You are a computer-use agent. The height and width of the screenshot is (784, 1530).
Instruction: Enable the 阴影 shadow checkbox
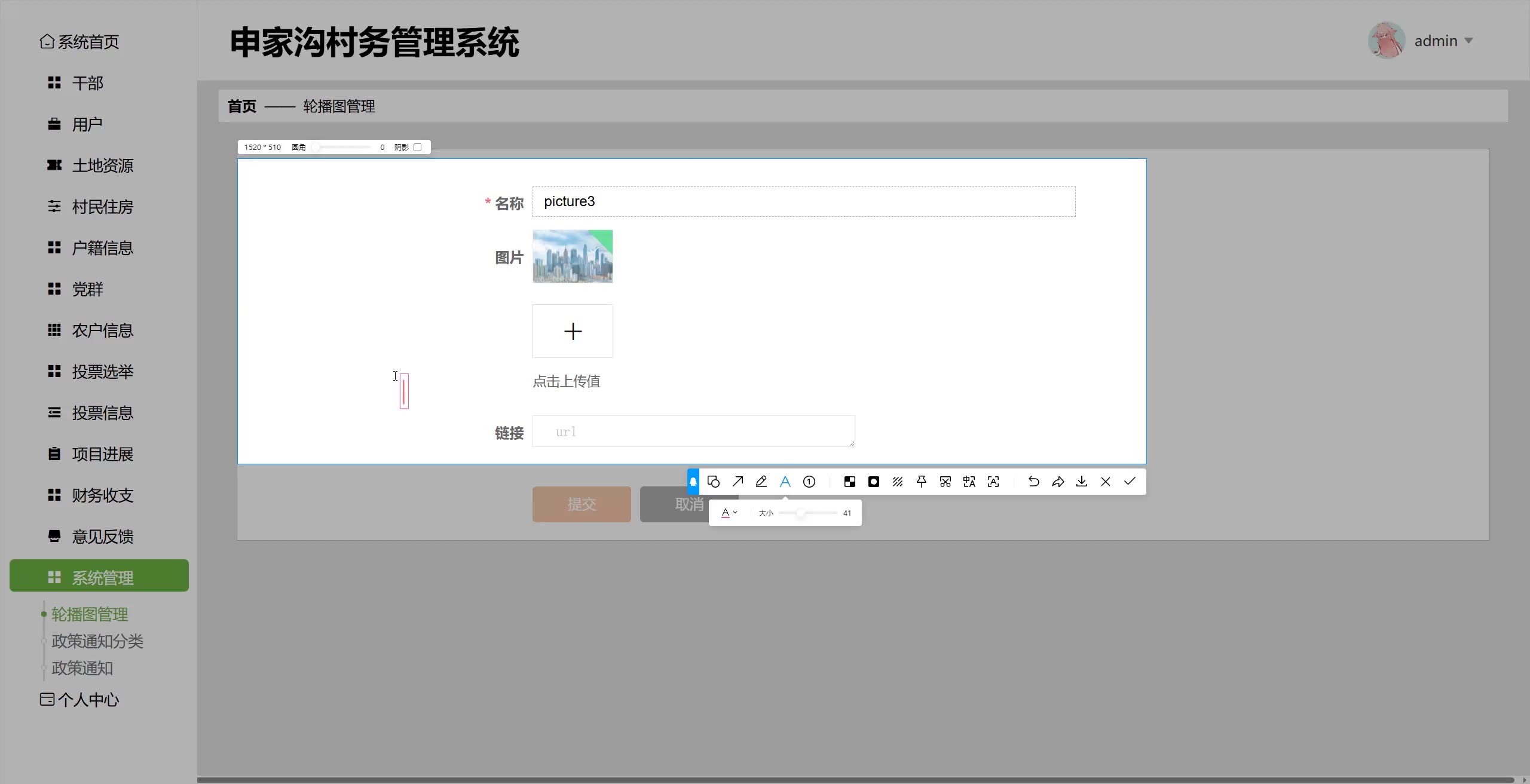(418, 147)
